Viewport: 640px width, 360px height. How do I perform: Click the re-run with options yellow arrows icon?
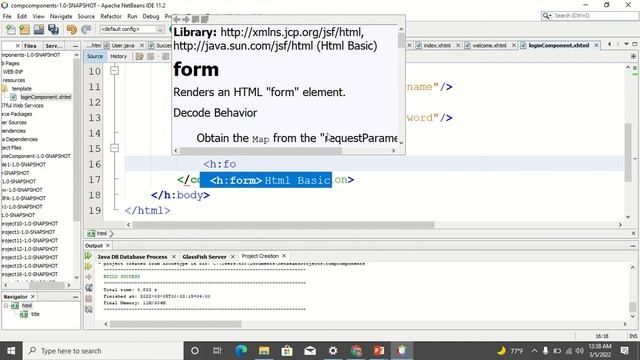point(89,267)
